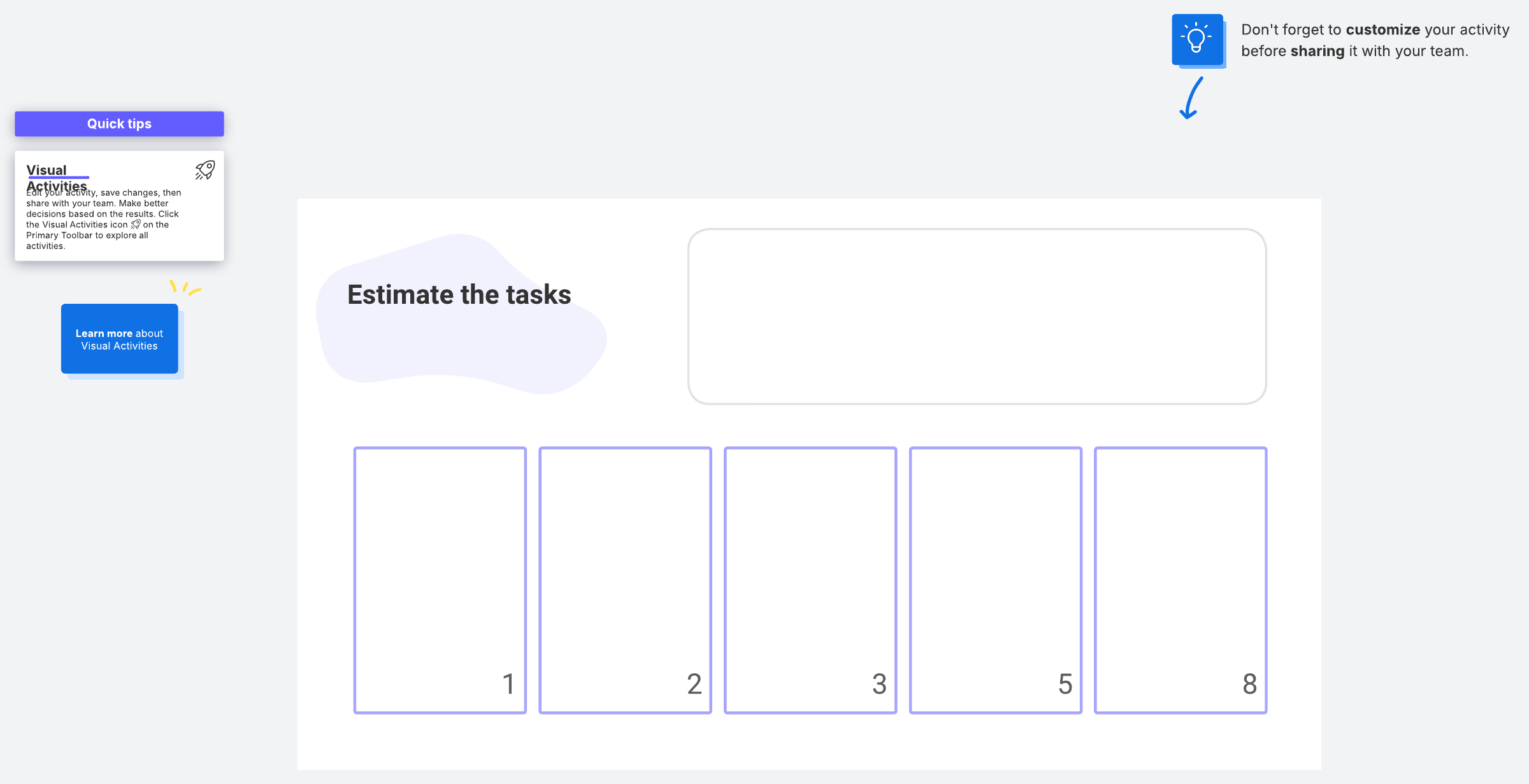Screen dimensions: 1529x784
Task: Click the "Edit your activity" tip paragraph
Action: point(102,219)
